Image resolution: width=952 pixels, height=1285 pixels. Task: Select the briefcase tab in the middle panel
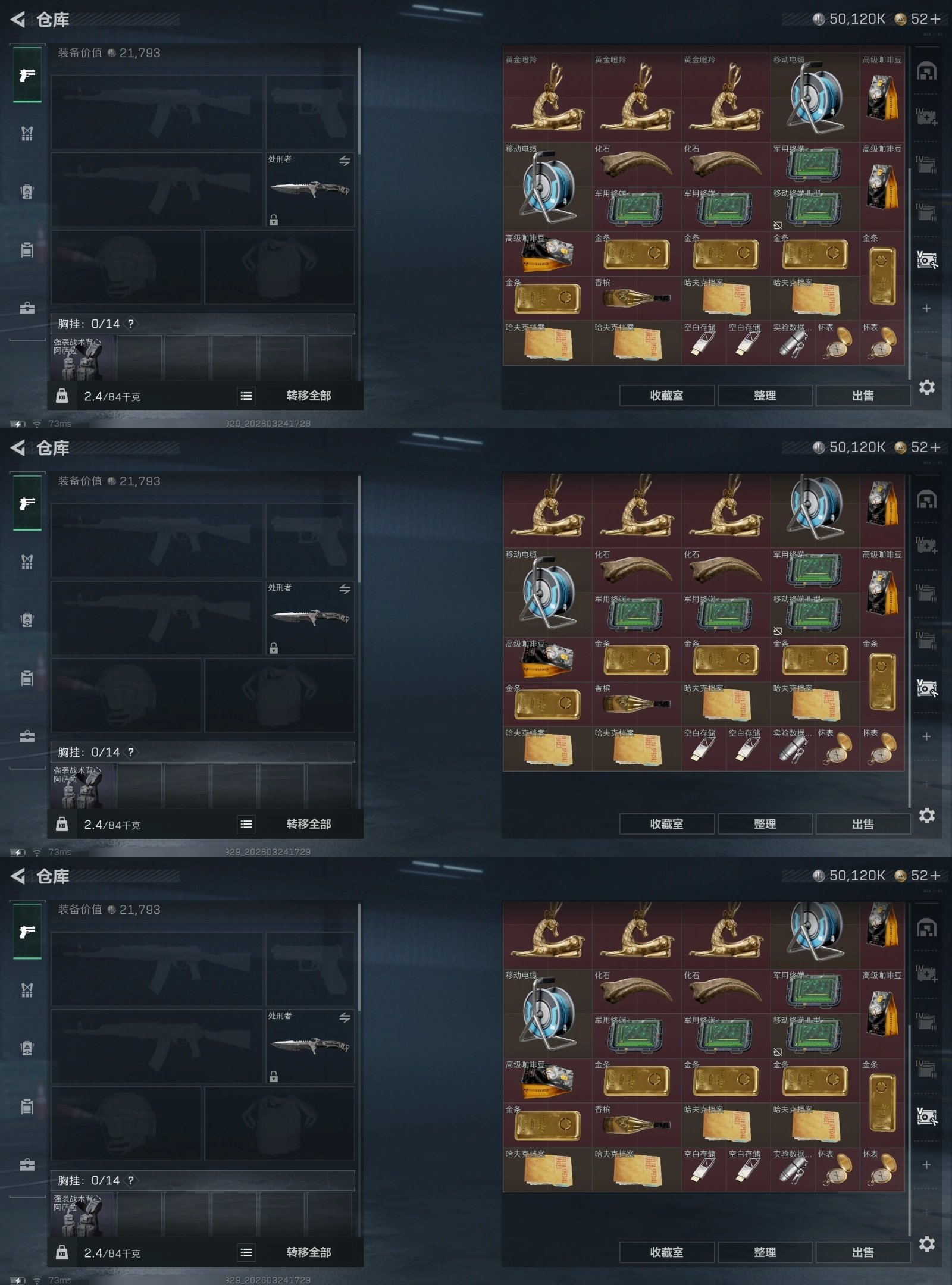point(27,736)
